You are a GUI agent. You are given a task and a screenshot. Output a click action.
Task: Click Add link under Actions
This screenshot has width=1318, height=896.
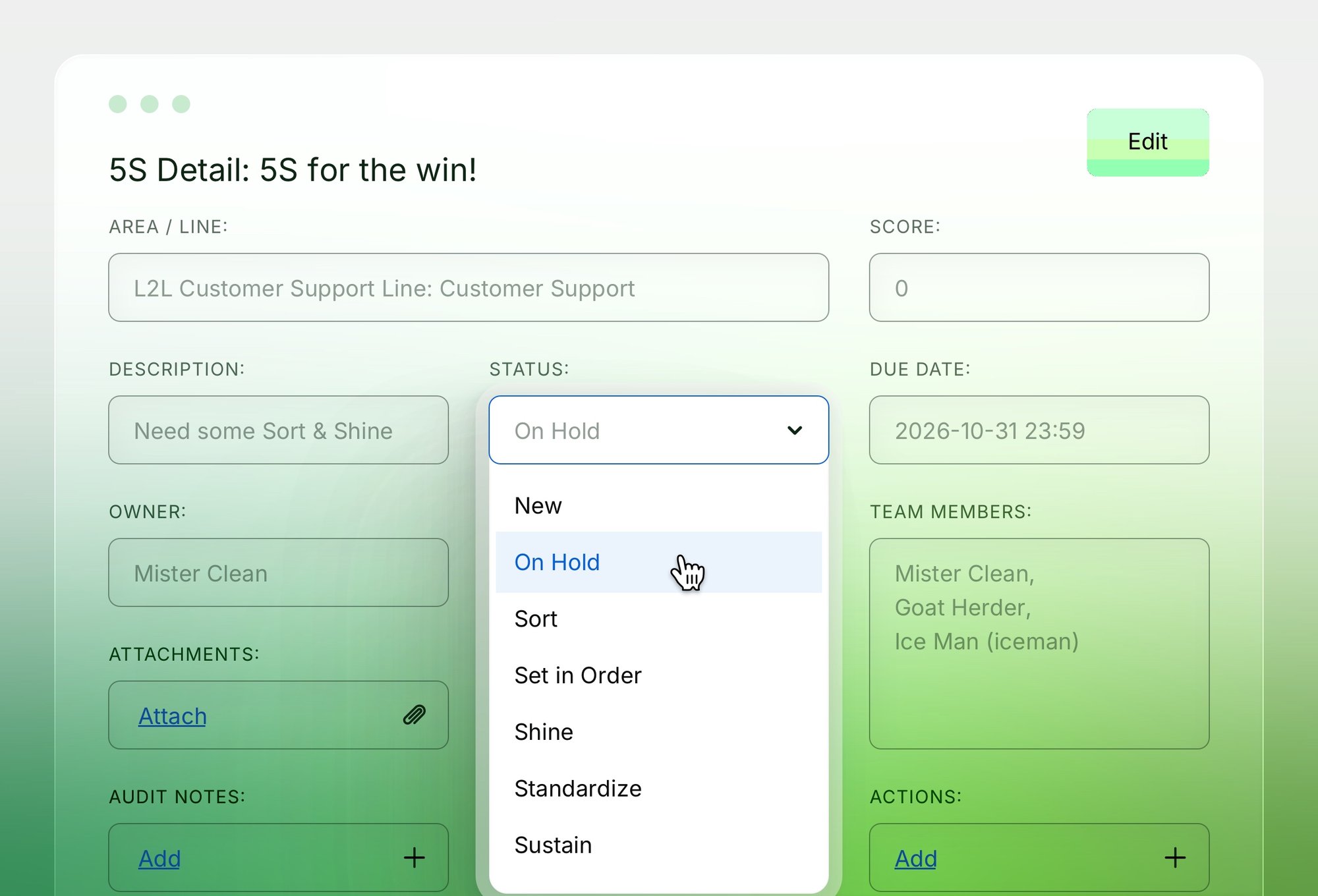[915, 858]
